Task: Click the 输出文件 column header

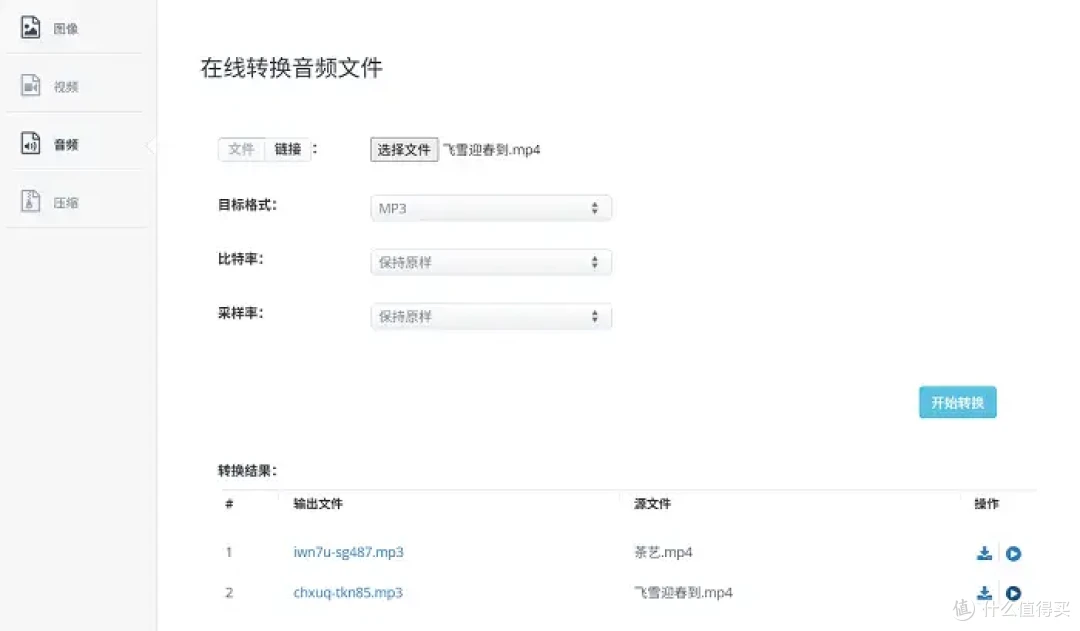Action: pos(318,504)
